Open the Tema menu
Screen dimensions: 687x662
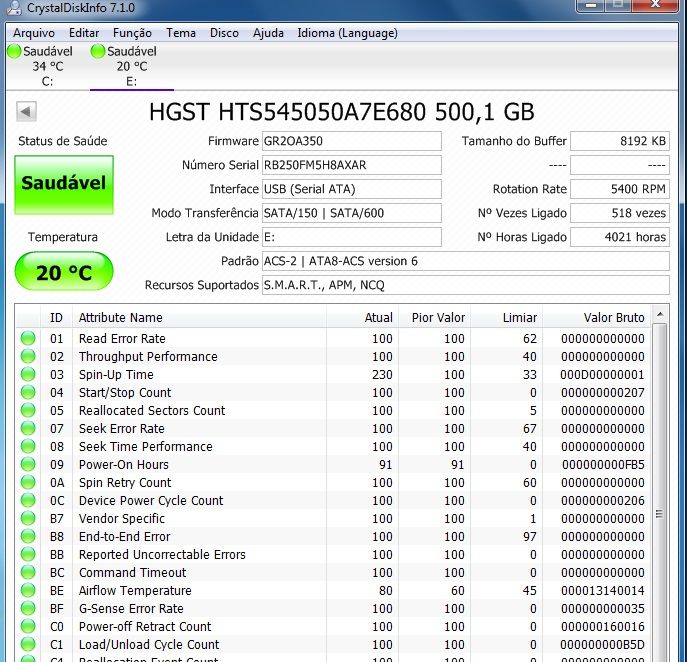pos(181,33)
